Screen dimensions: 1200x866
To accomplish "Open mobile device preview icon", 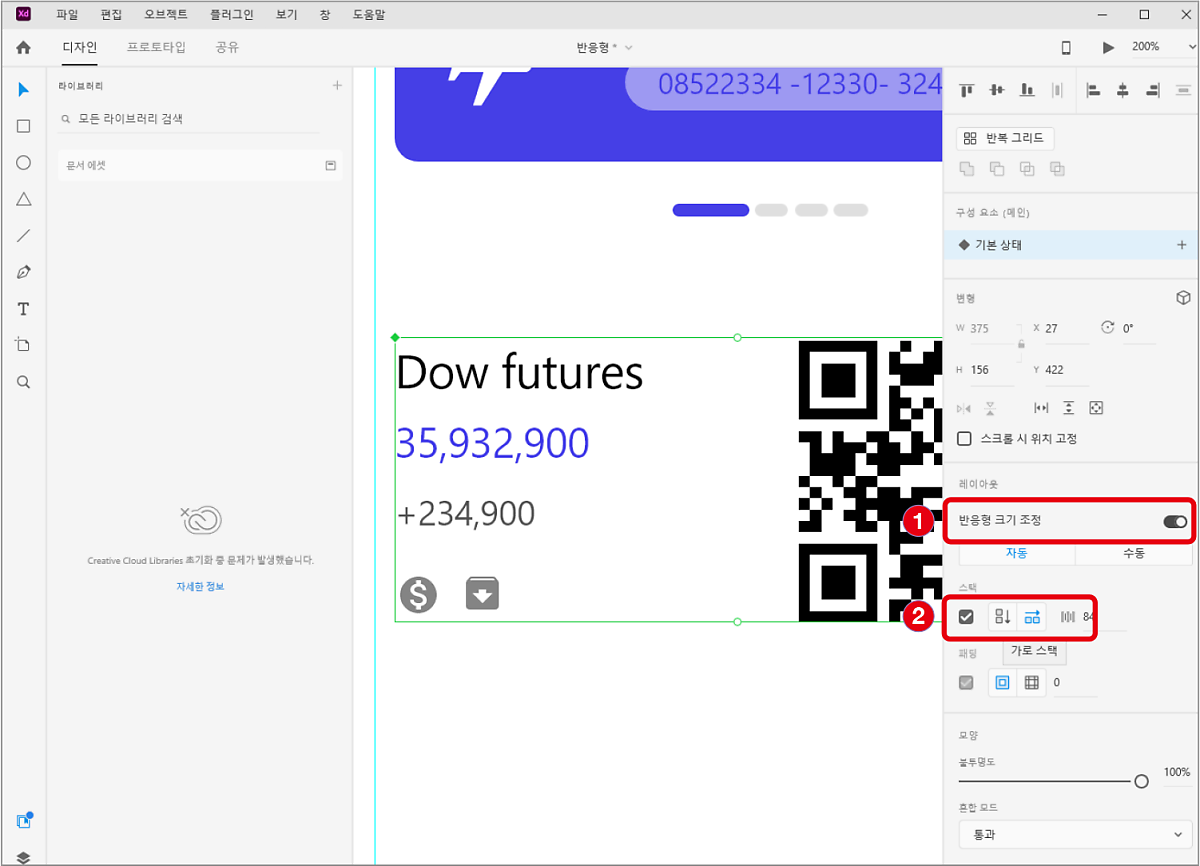I will 1066,47.
